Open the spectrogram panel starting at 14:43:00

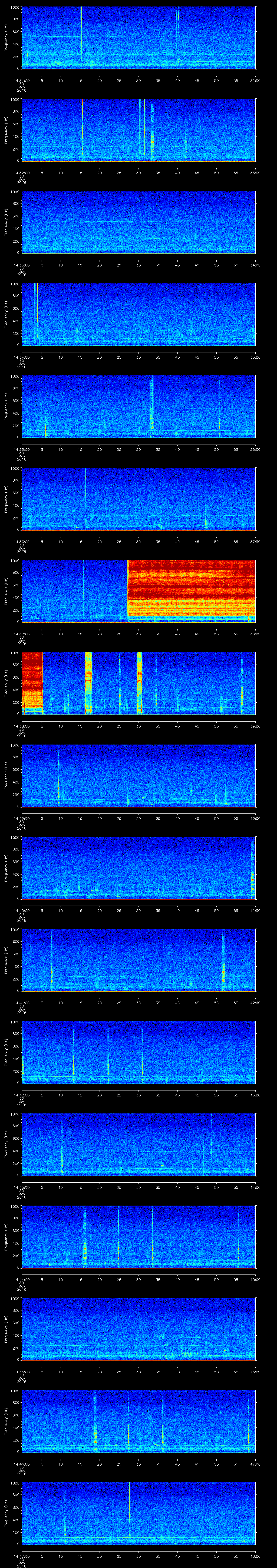click(138, 1144)
